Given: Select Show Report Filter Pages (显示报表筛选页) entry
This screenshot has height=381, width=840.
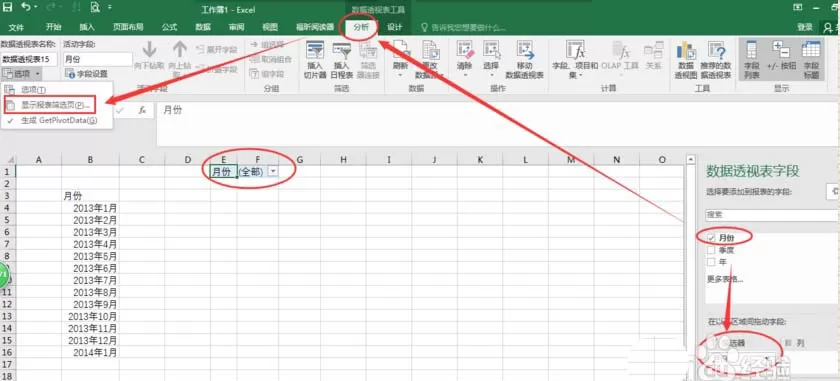Looking at the screenshot, I should (x=49, y=105).
